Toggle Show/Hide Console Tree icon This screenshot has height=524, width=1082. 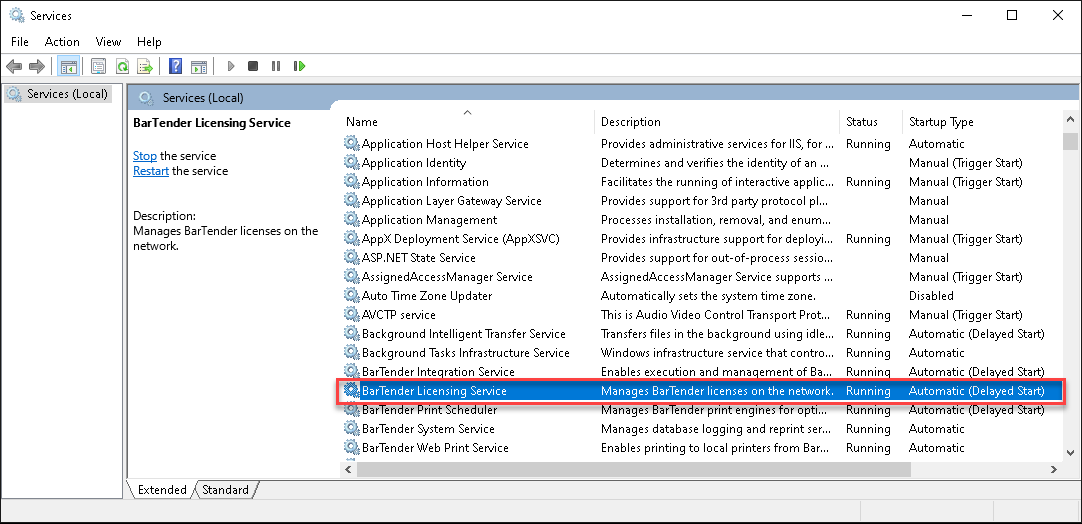(x=68, y=66)
